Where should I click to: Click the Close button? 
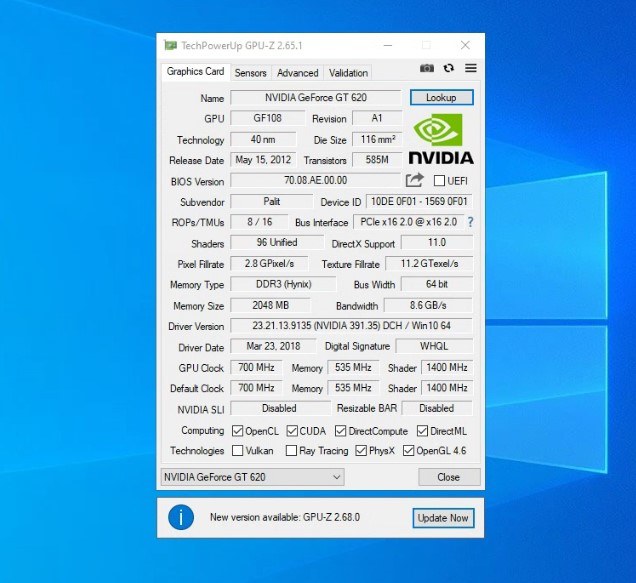(x=449, y=477)
